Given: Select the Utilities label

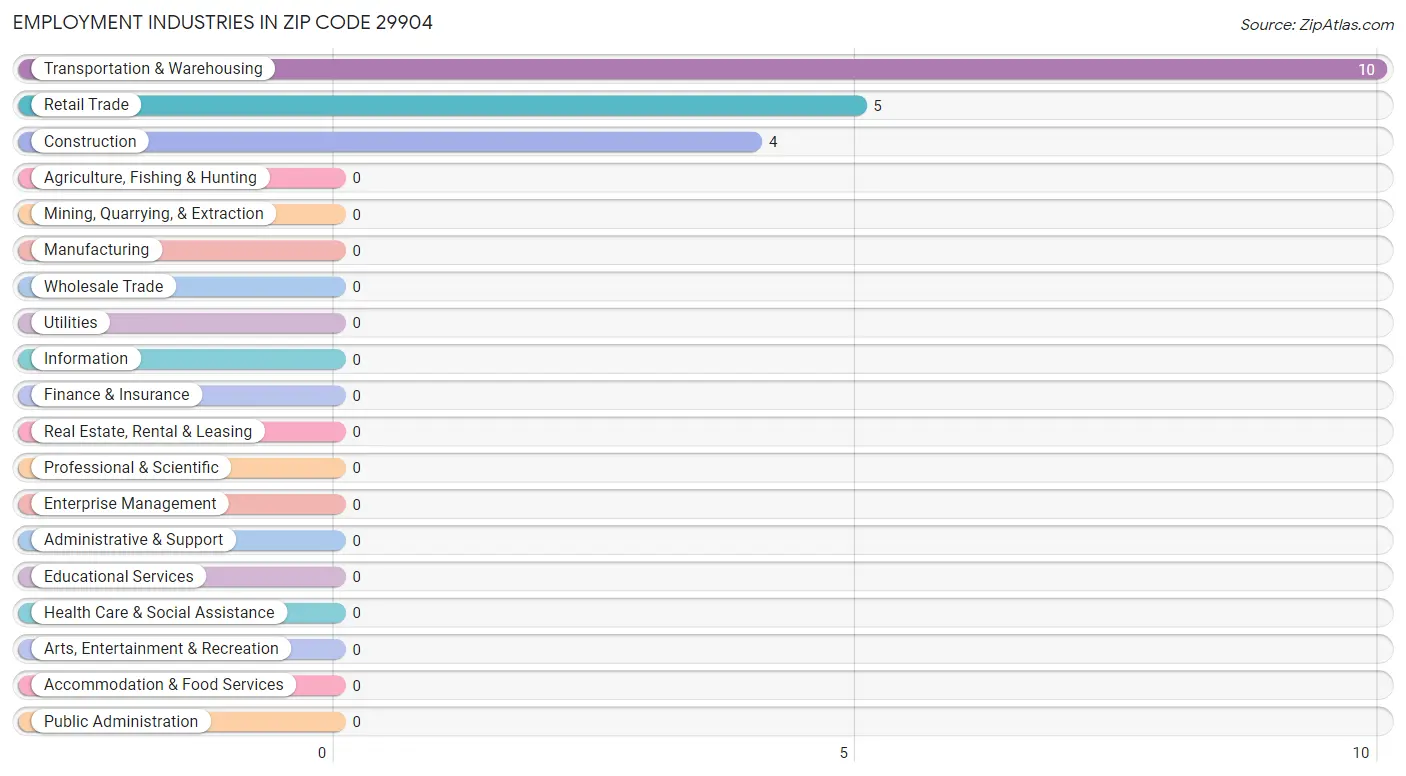Looking at the screenshot, I should click(71, 322).
